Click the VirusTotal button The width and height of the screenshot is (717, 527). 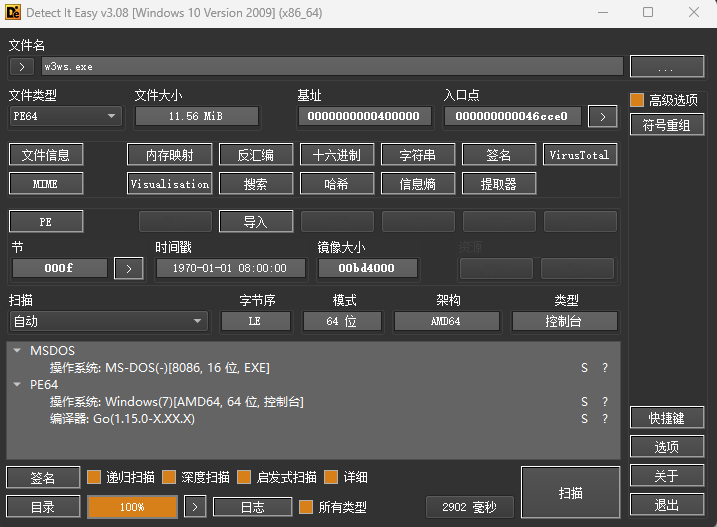click(x=580, y=155)
